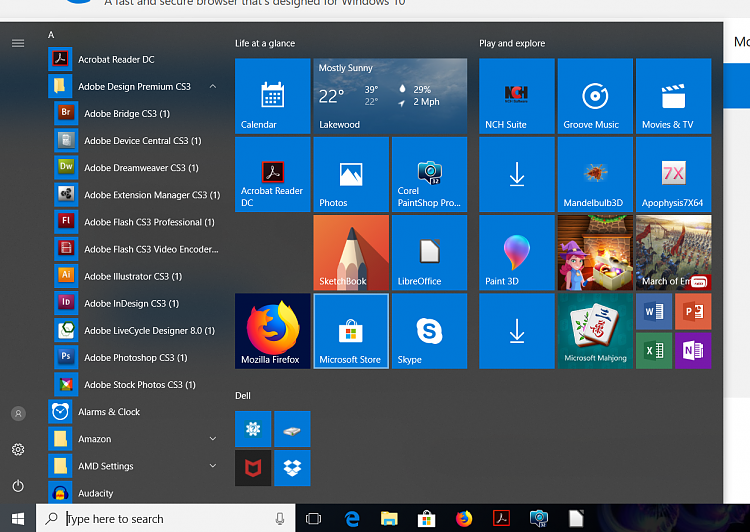Select the Life at a glance group header

click(x=265, y=44)
